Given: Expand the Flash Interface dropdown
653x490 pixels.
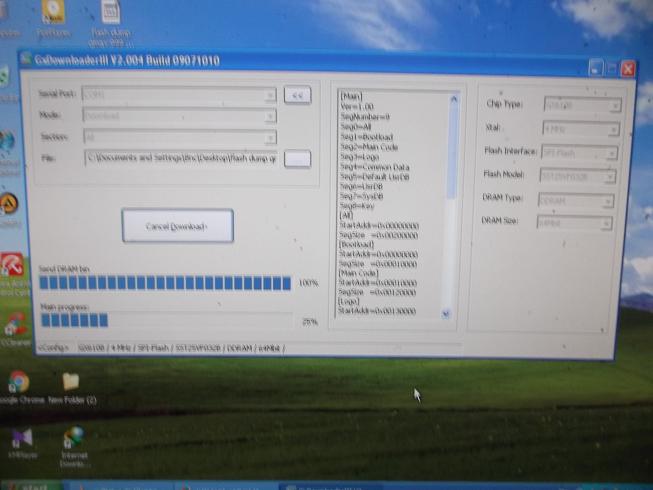Looking at the screenshot, I should tap(614, 153).
